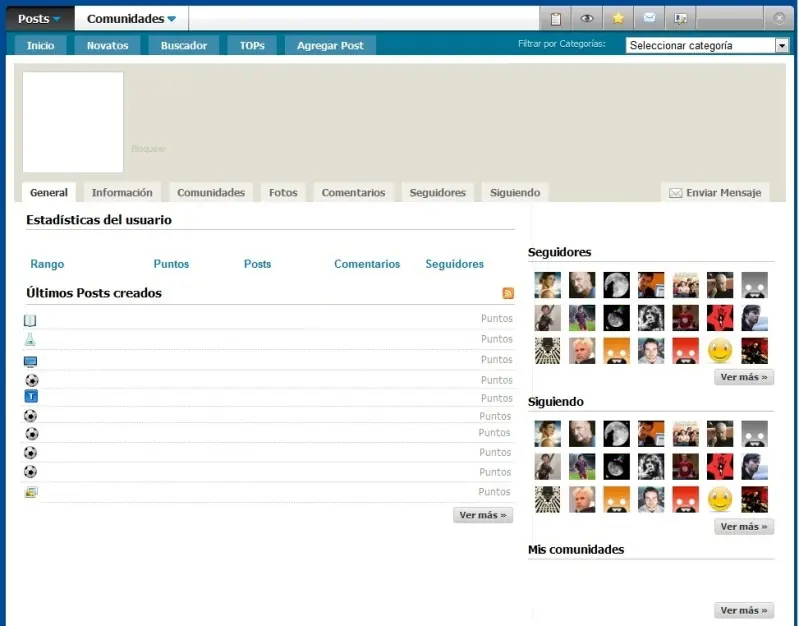Image resolution: width=799 pixels, height=626 pixels.
Task: Switch to the Buscador tab
Action: tap(184, 45)
